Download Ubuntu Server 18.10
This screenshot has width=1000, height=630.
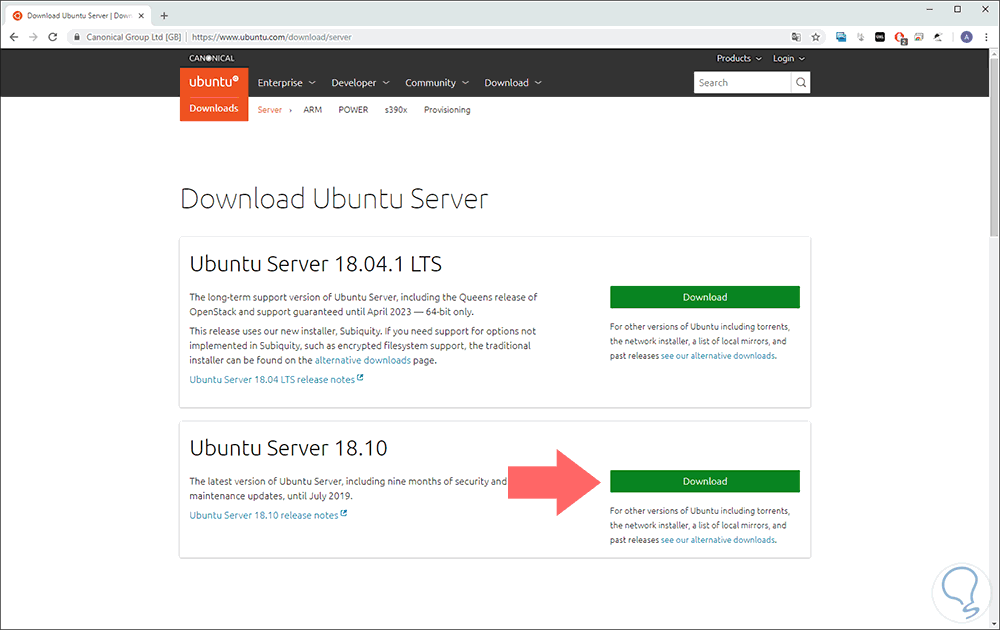705,481
